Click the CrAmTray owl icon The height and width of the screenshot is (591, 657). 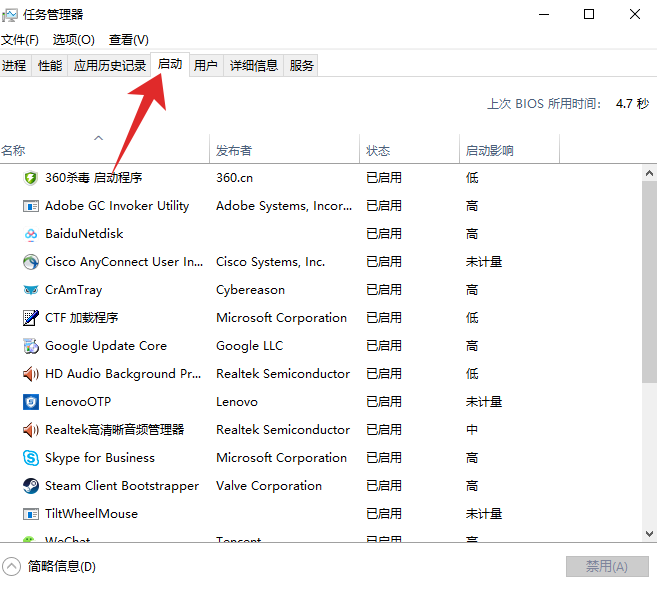tap(31, 290)
